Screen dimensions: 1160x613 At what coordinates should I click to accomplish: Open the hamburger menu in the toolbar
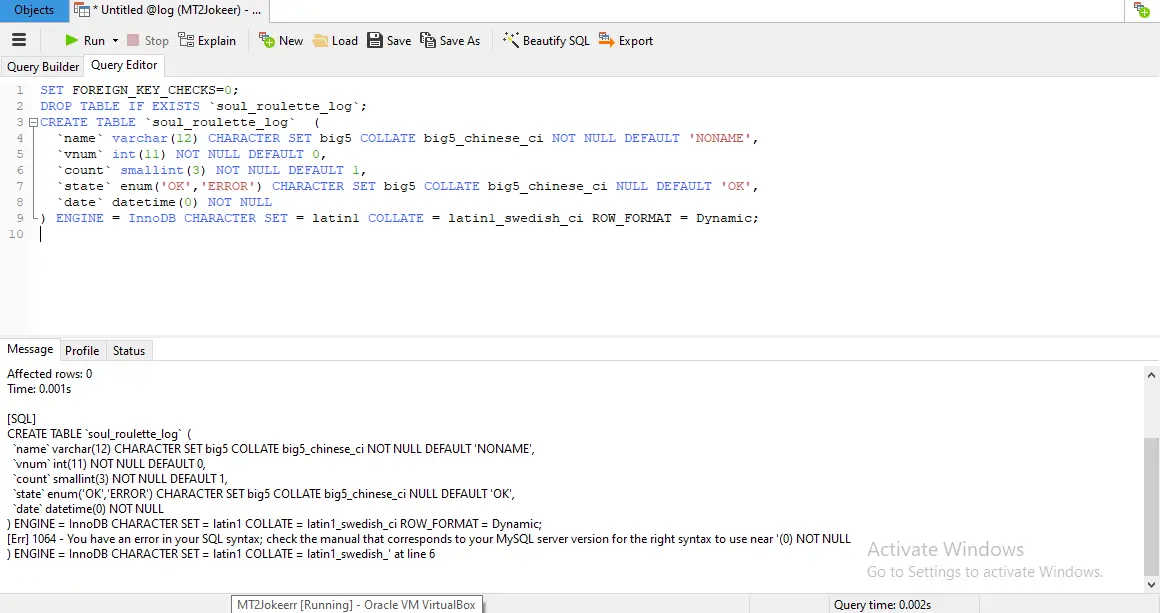click(19, 41)
